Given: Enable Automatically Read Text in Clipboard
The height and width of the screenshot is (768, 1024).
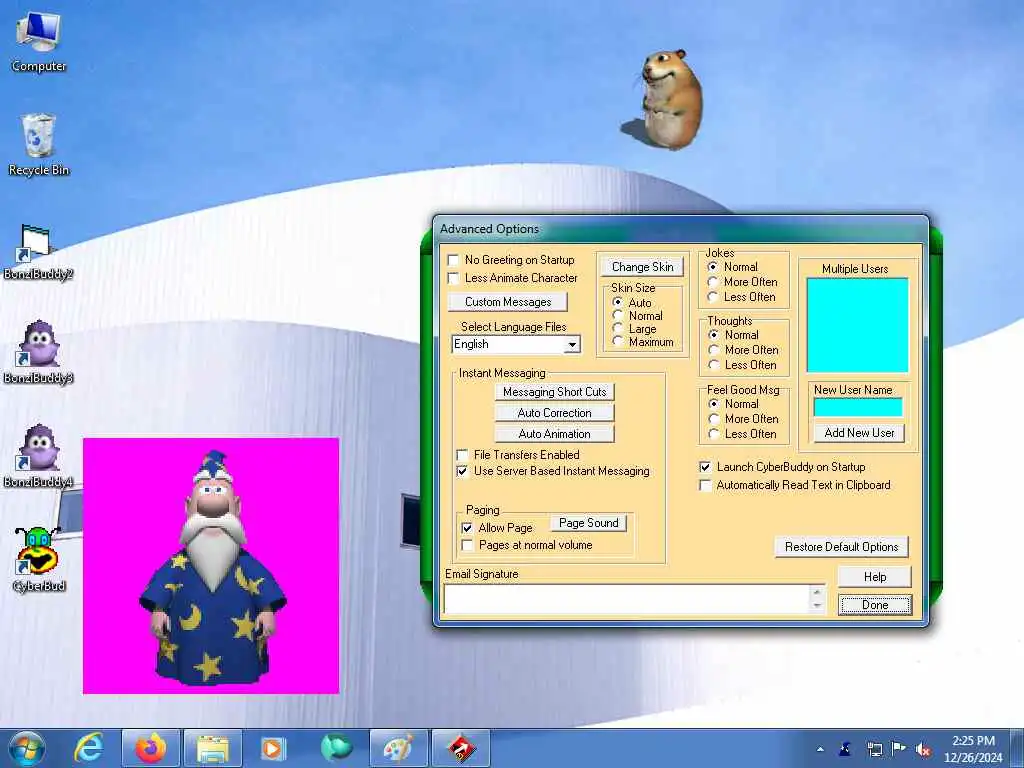Looking at the screenshot, I should [705, 485].
